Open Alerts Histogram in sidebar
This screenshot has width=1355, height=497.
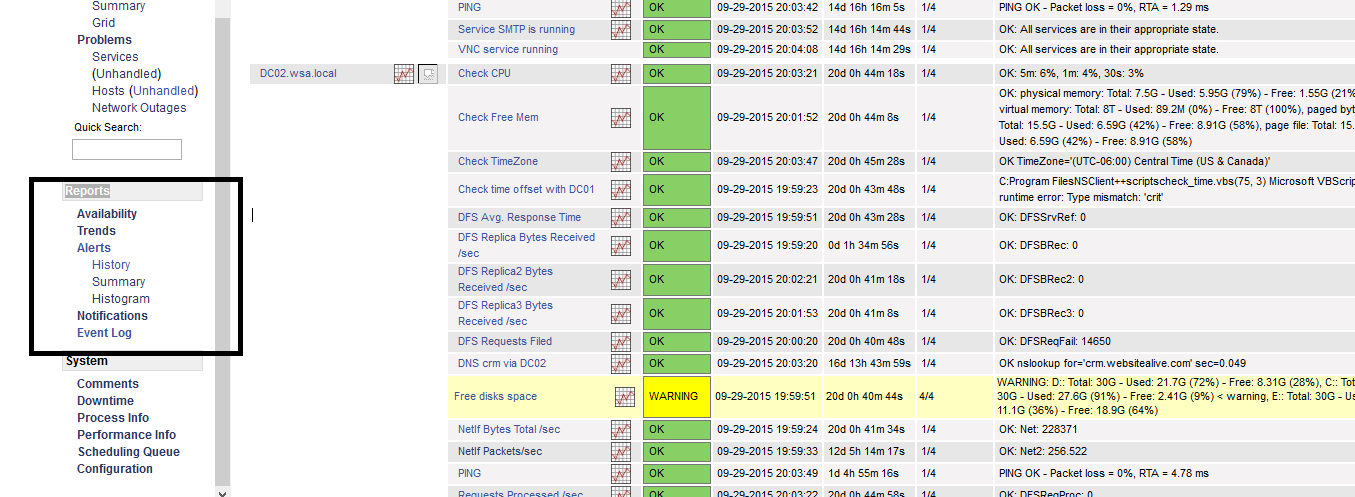coord(121,299)
